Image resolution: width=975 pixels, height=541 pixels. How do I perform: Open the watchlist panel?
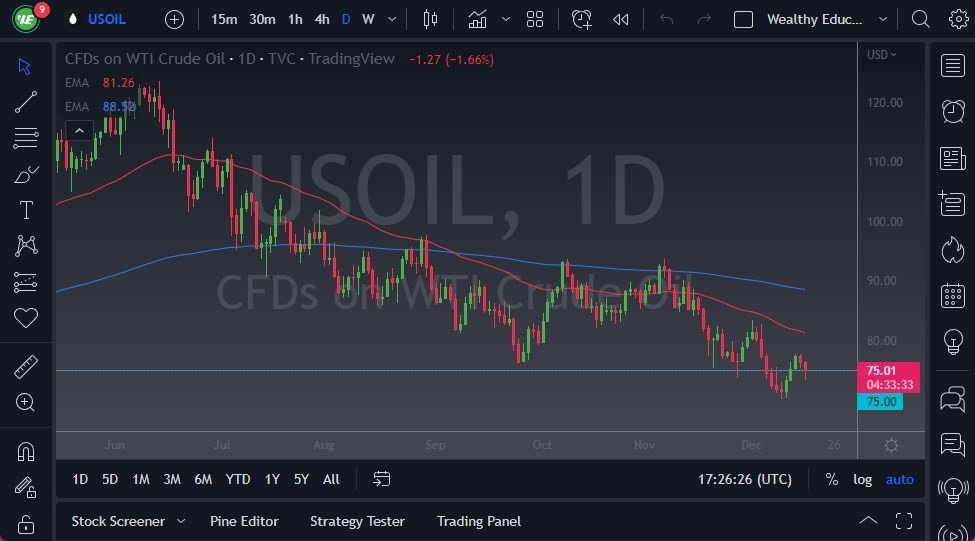tap(953, 65)
